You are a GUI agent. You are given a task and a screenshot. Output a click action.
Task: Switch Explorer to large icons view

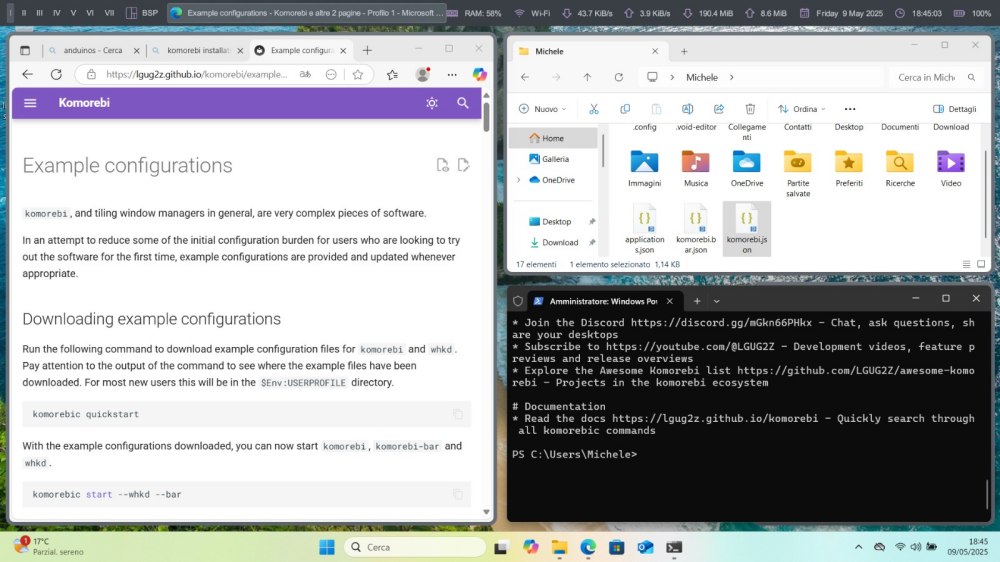pyautogui.click(x=981, y=264)
